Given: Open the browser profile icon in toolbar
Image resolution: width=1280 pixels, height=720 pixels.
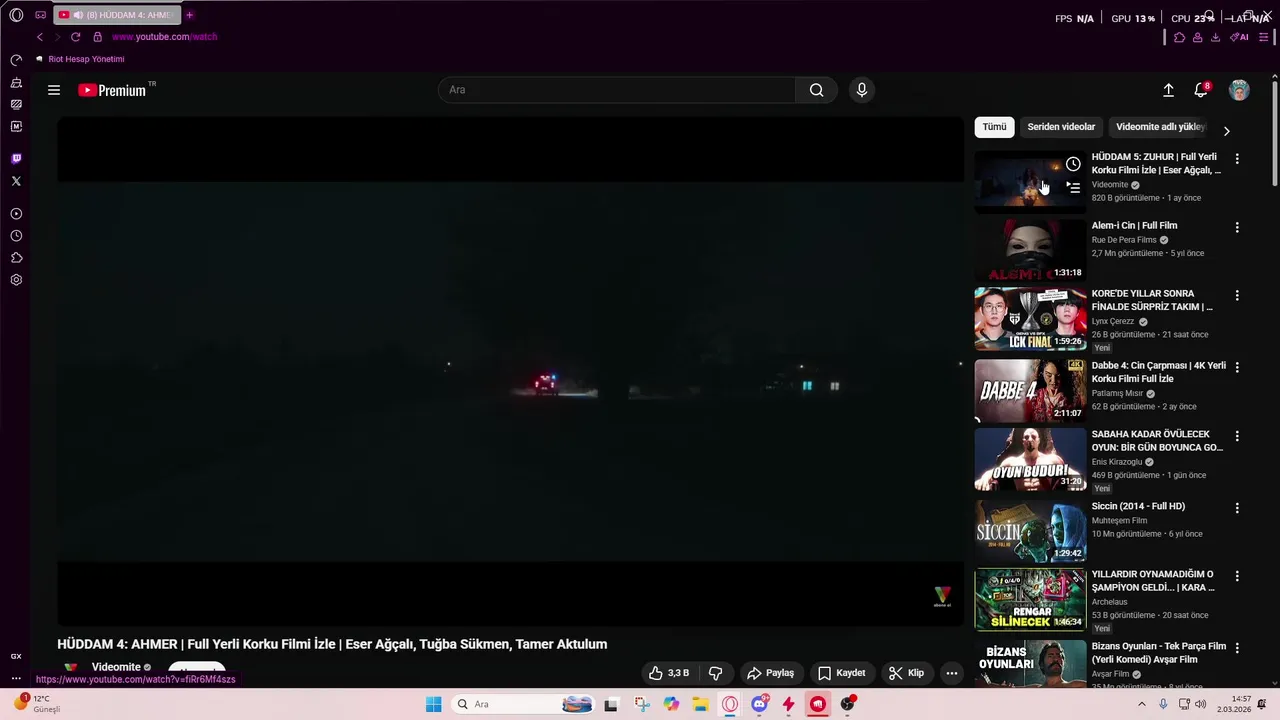Looking at the screenshot, I should click(x=1197, y=37).
